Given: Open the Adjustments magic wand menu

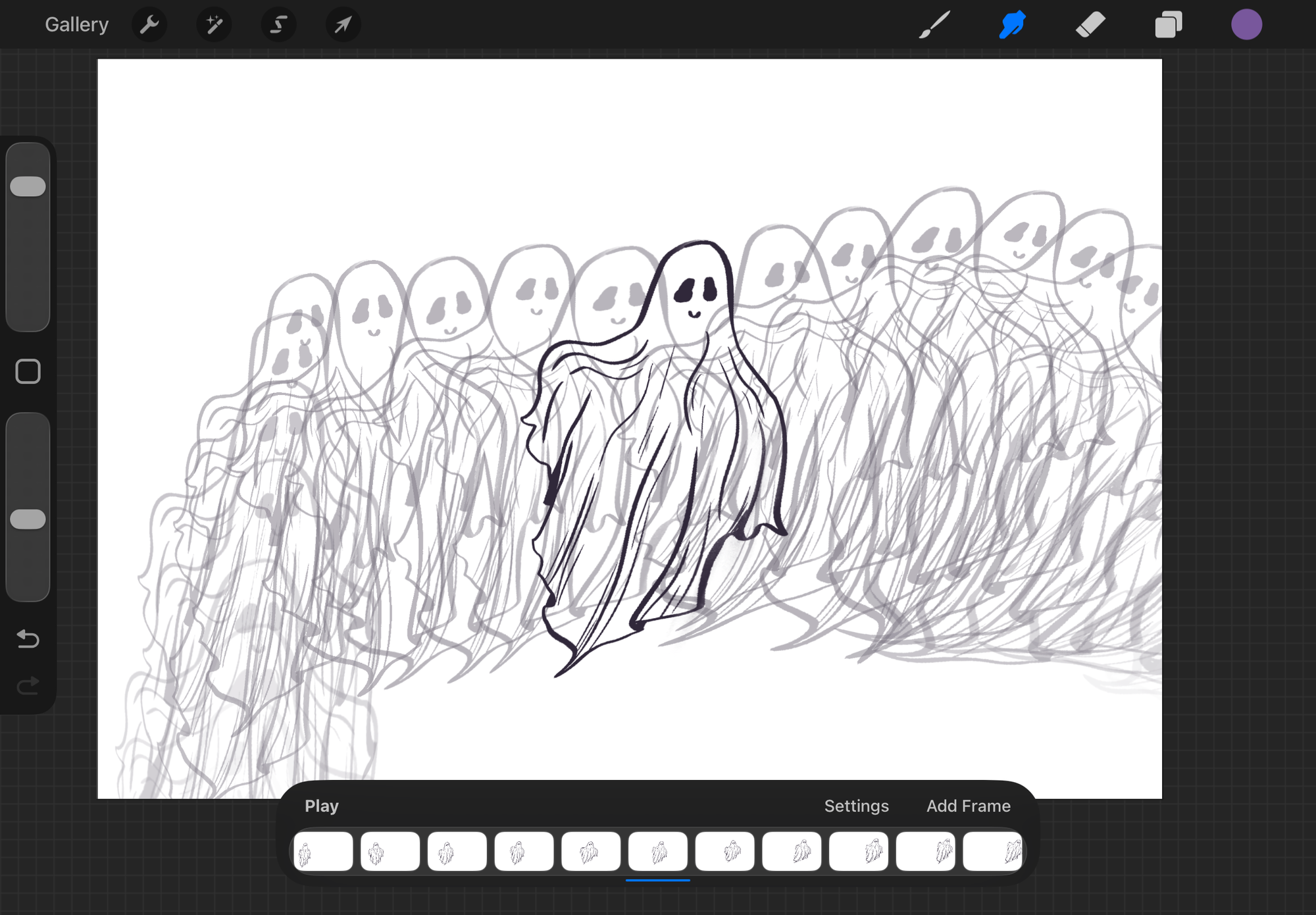Looking at the screenshot, I should (214, 25).
